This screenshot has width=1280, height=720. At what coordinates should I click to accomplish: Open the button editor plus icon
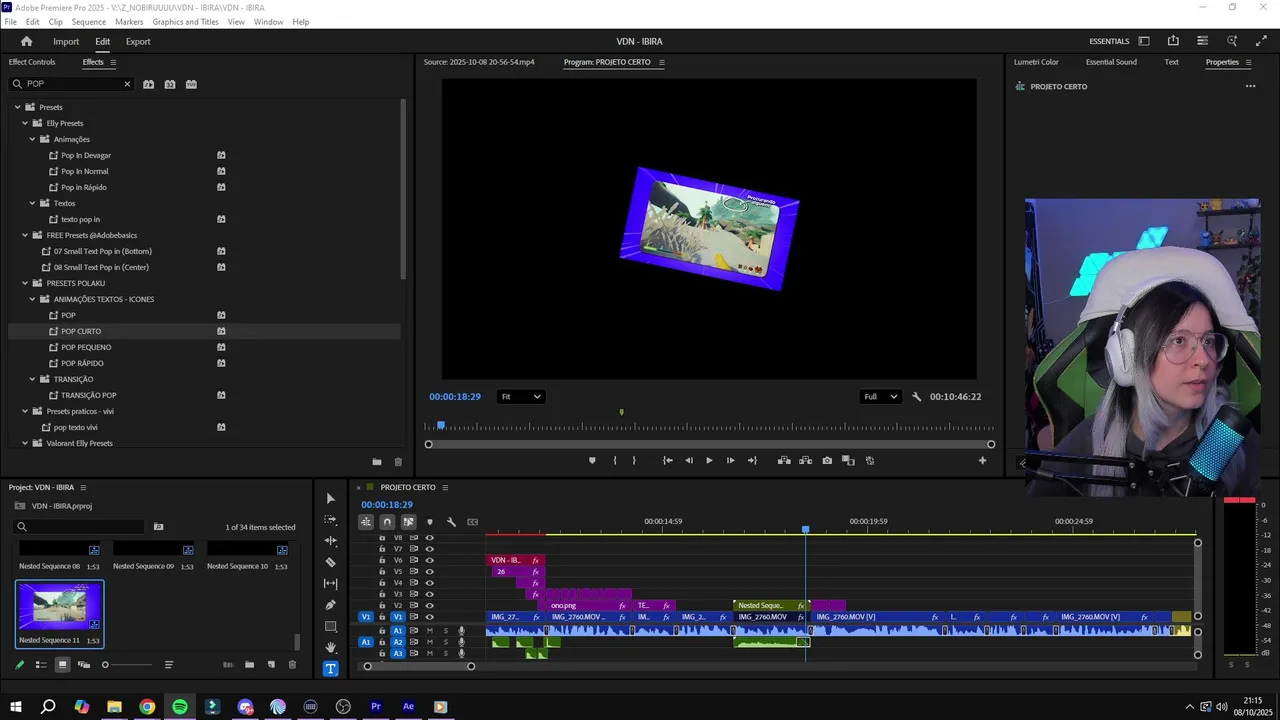click(x=982, y=461)
